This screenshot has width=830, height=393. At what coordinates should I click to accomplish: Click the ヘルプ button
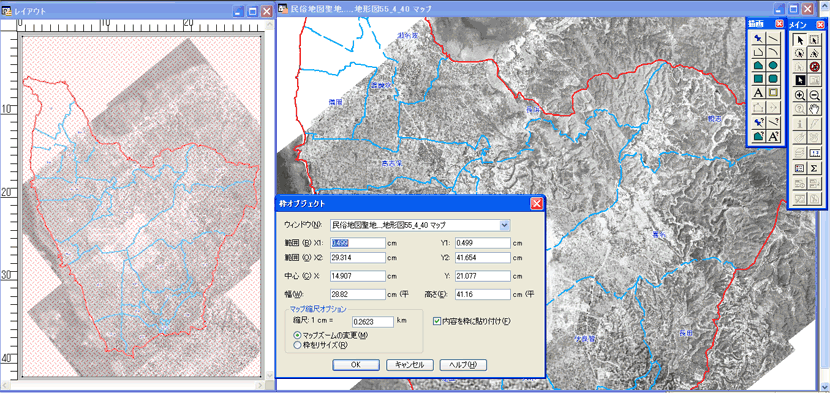(x=463, y=365)
